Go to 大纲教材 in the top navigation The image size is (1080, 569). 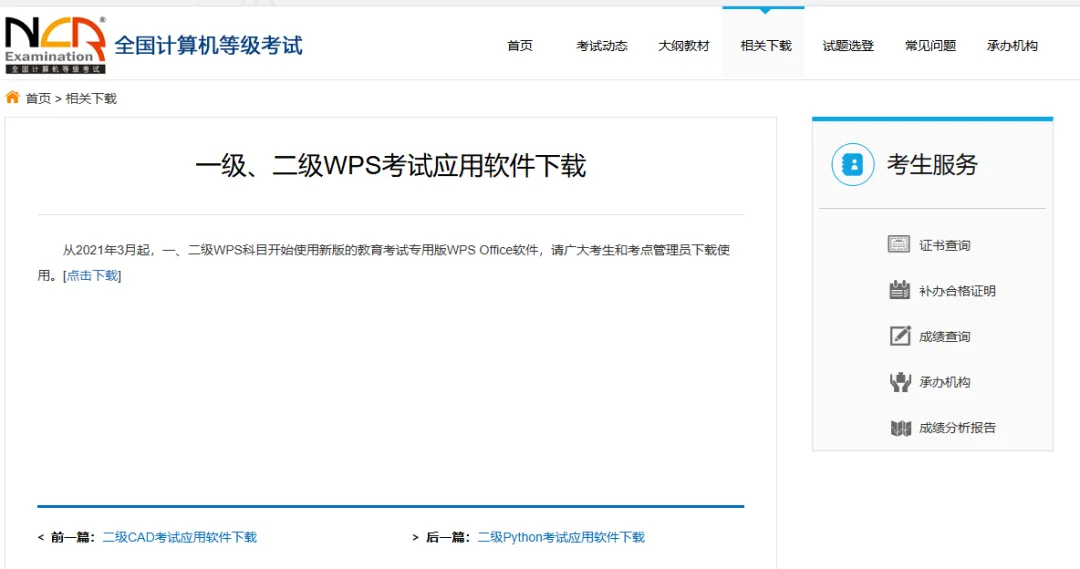[684, 45]
